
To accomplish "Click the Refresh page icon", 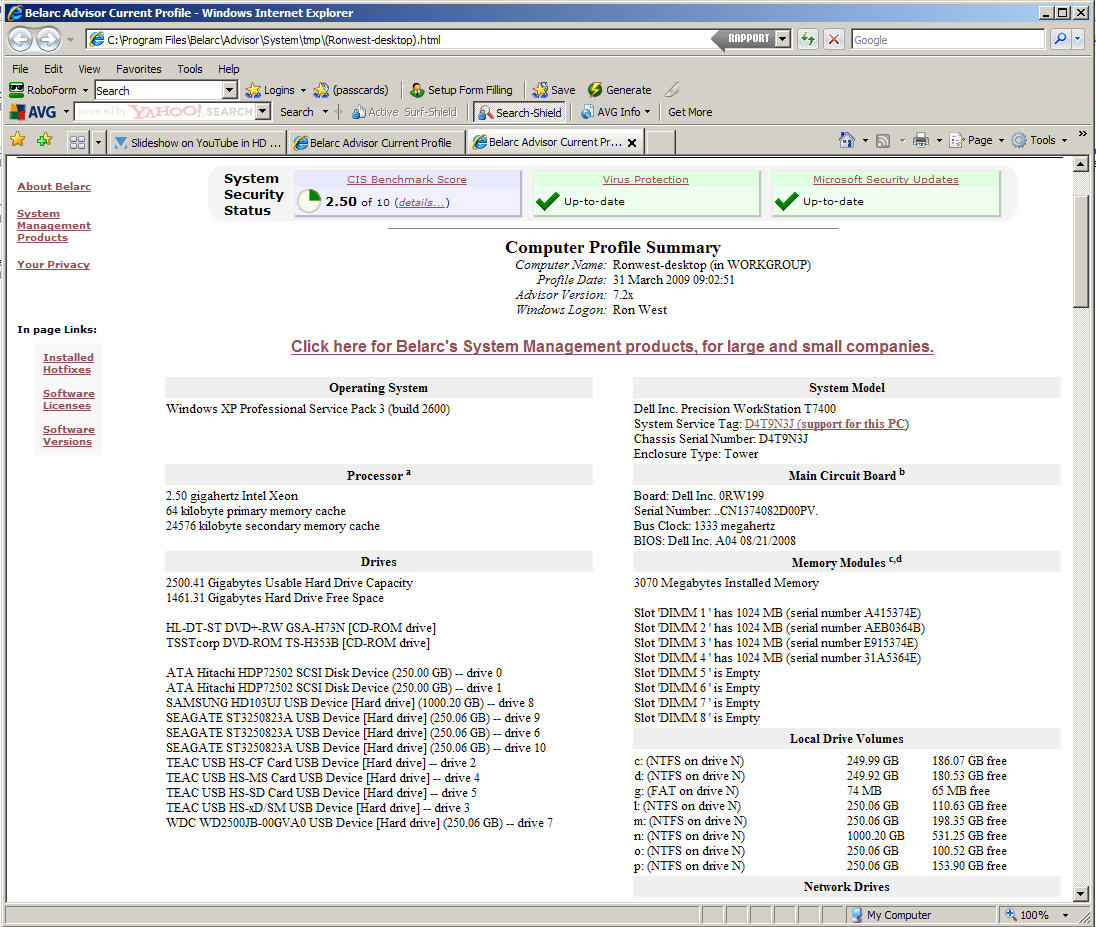I will [807, 40].
